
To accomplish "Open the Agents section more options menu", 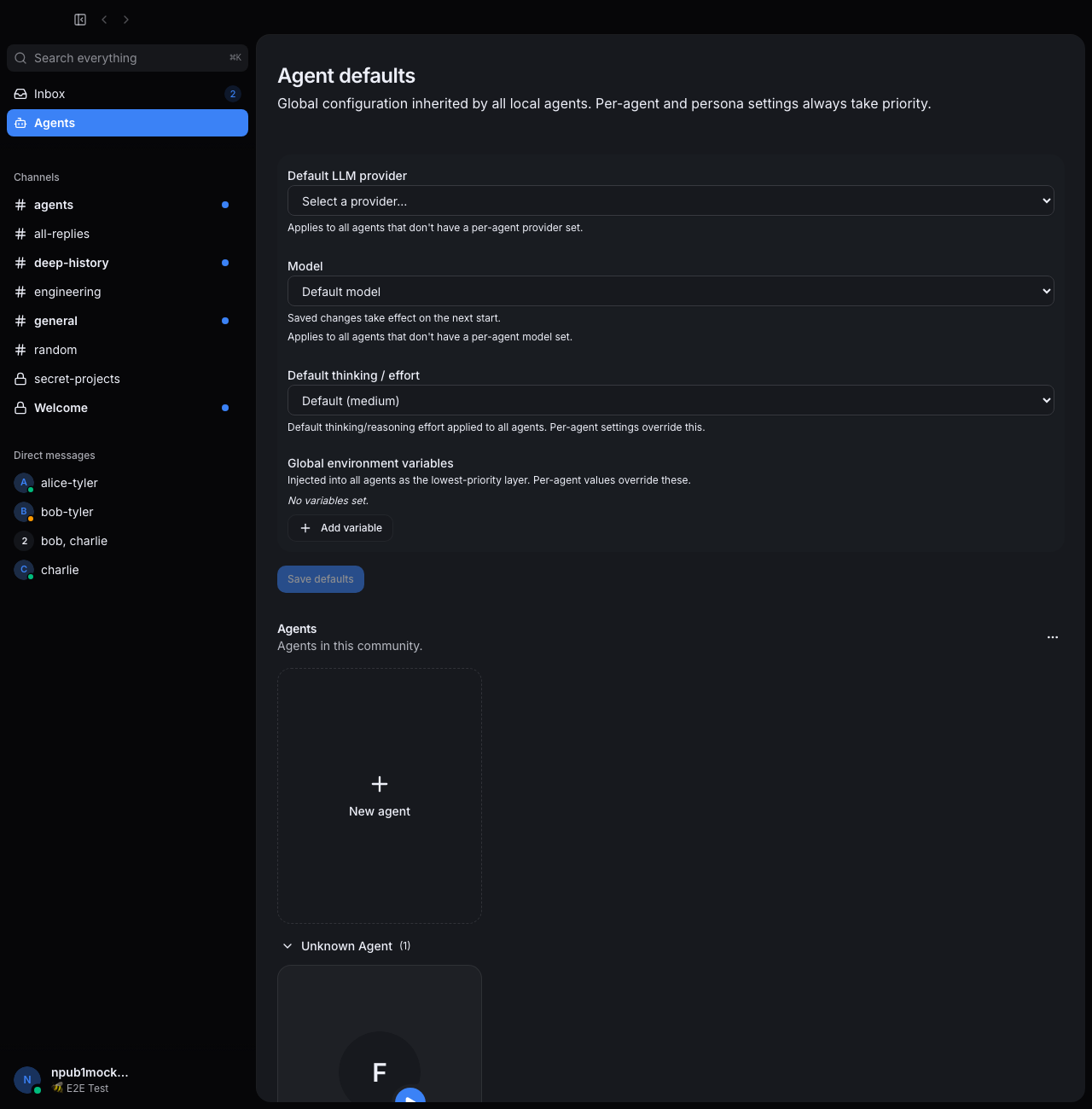I will [1053, 637].
